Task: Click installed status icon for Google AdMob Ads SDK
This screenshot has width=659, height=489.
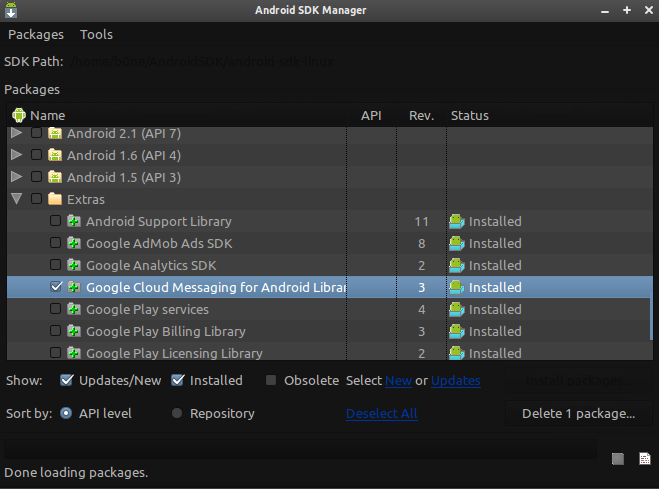Action: [x=457, y=243]
